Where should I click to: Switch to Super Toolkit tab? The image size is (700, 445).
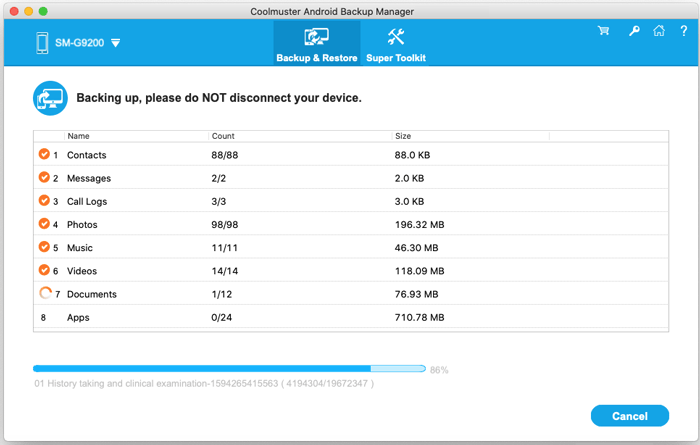pos(396,43)
